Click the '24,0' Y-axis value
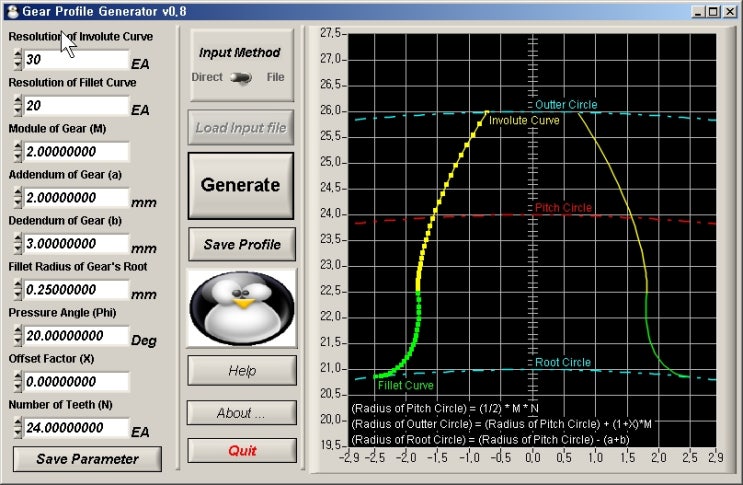743x485 pixels. pos(330,214)
